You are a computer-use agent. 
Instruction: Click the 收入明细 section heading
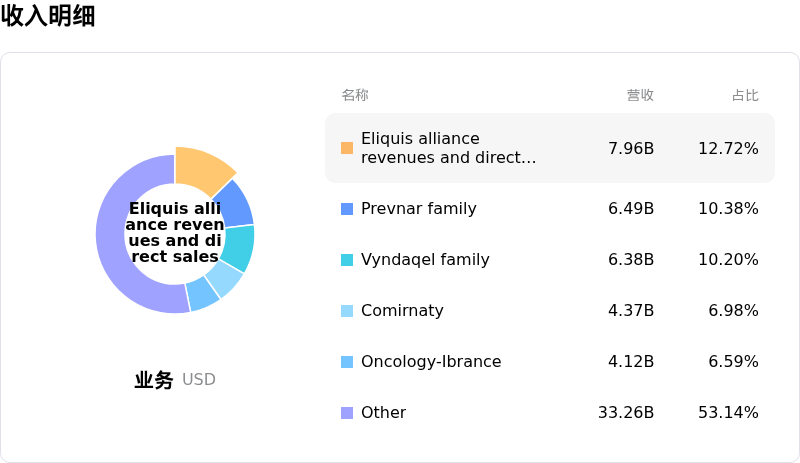coord(48,15)
